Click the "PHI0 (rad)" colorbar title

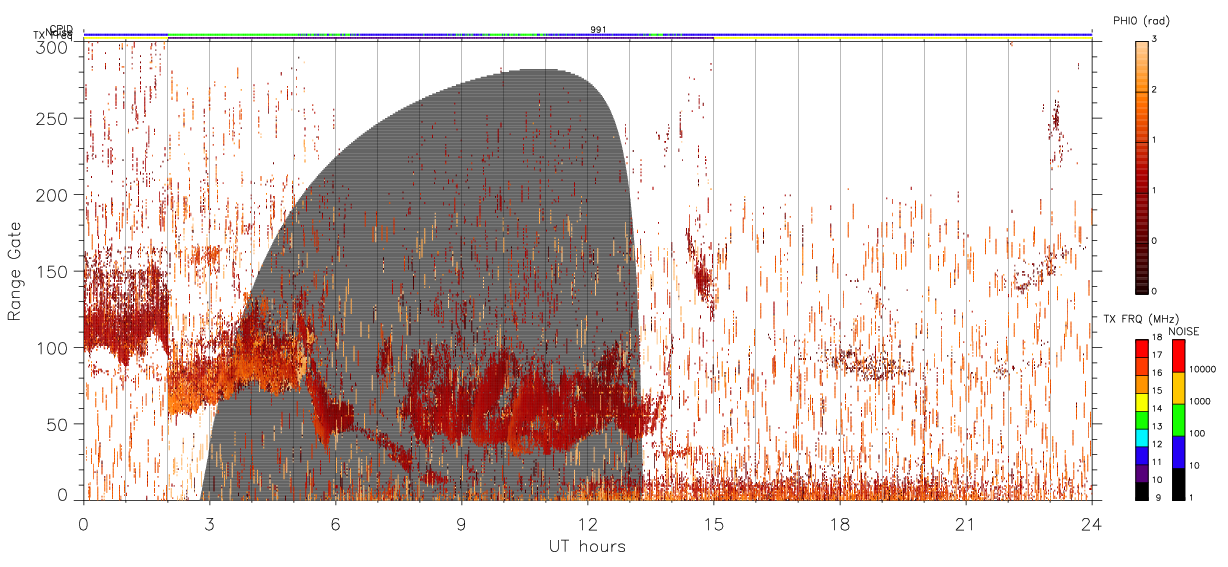(x=1142, y=21)
